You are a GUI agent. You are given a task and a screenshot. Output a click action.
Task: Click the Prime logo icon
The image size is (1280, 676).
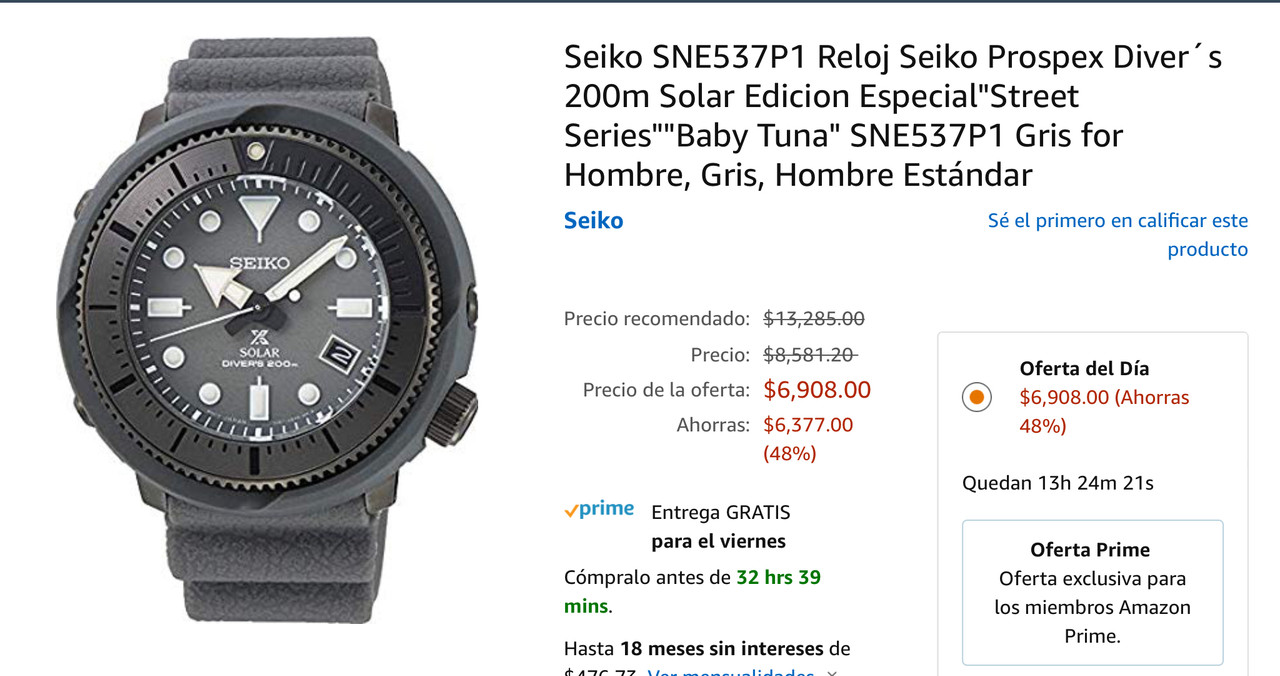599,509
